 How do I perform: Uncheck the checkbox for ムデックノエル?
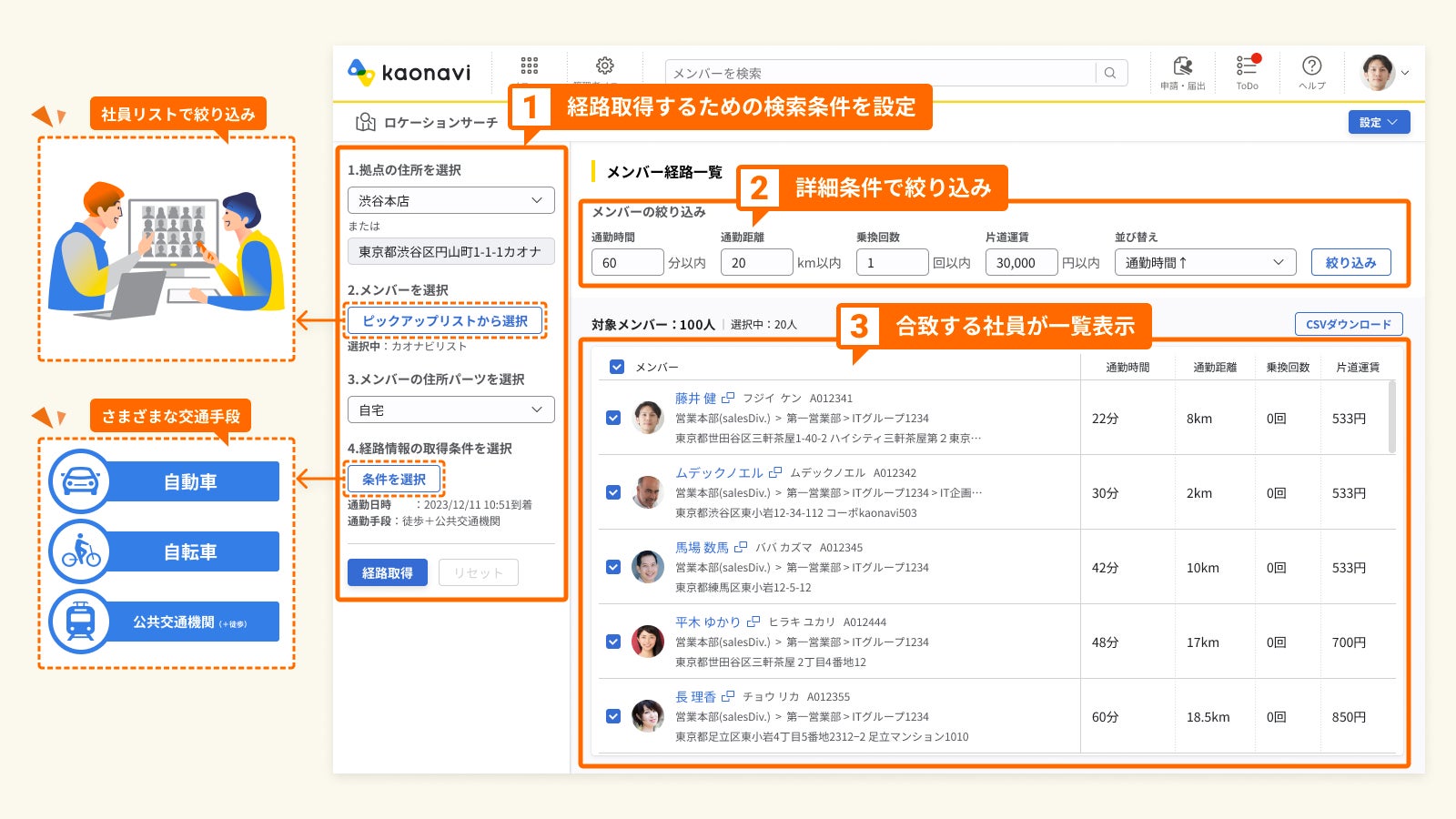[613, 492]
